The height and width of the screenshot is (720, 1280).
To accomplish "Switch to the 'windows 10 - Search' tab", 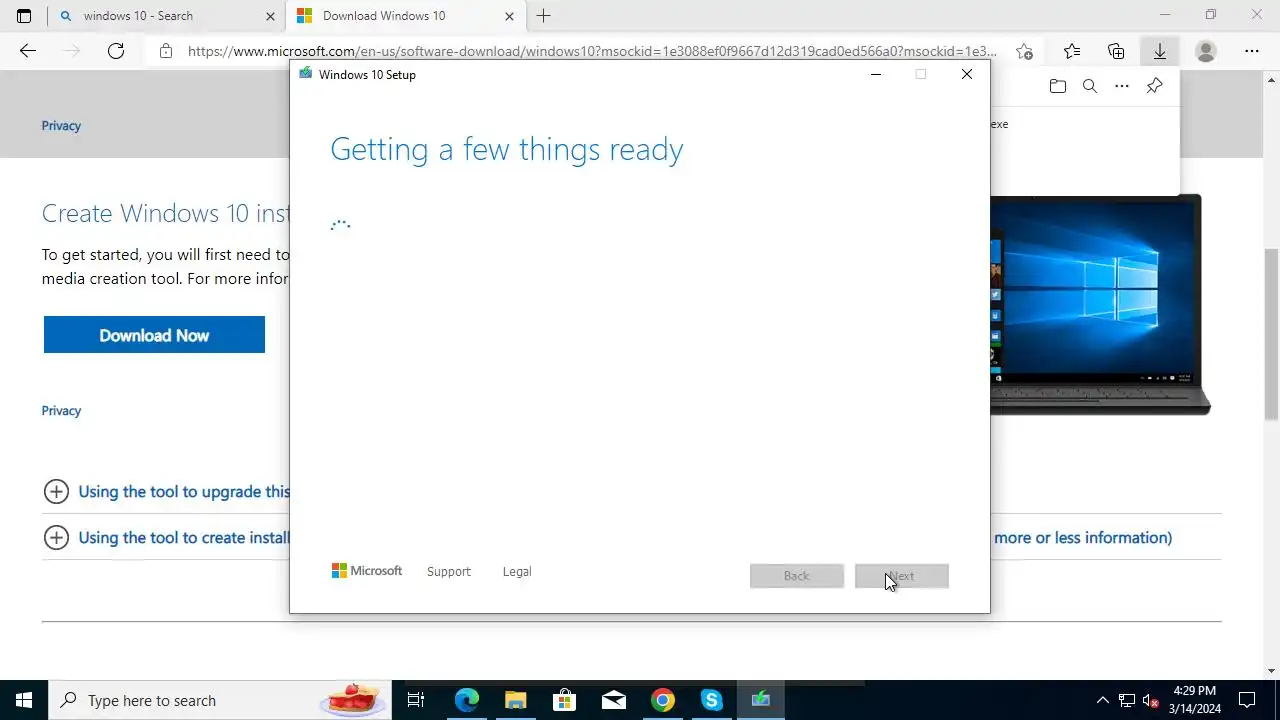I will (x=166, y=16).
